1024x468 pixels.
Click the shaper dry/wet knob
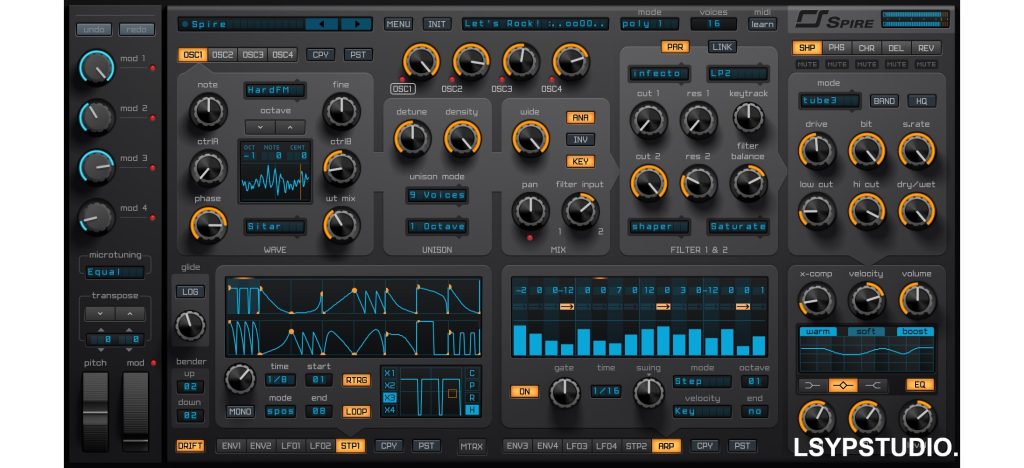[x=917, y=211]
